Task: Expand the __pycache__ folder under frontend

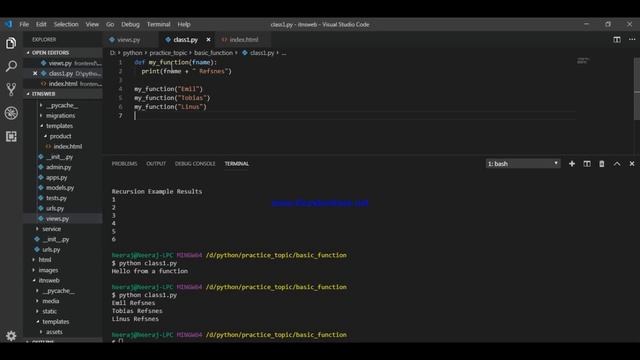Action: [x=62, y=105]
